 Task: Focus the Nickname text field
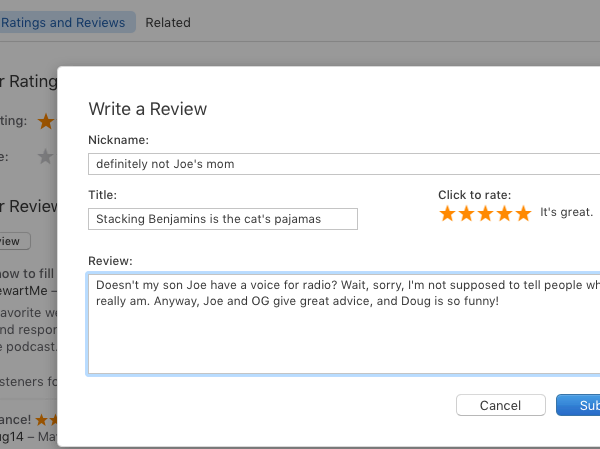click(344, 164)
